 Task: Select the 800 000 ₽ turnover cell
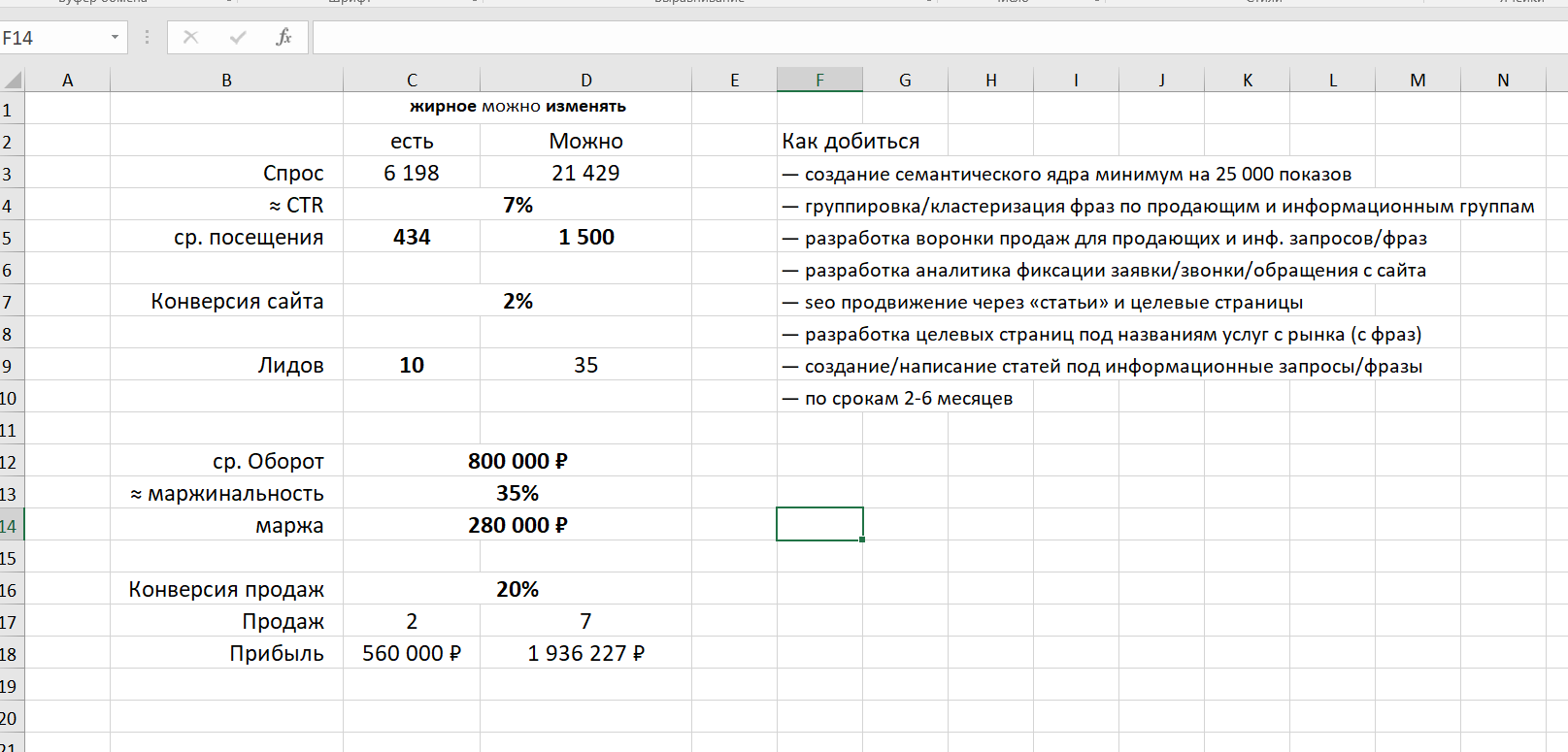(x=517, y=461)
